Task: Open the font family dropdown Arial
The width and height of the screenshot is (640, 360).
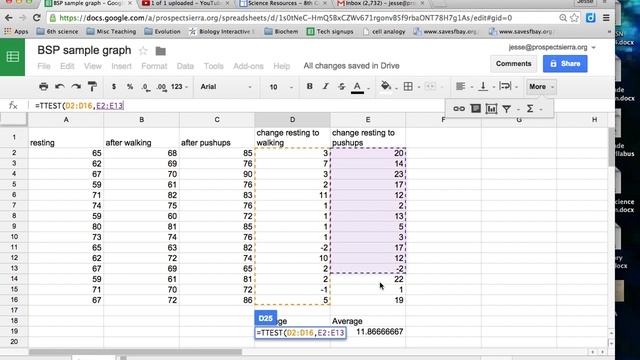Action: point(226,87)
